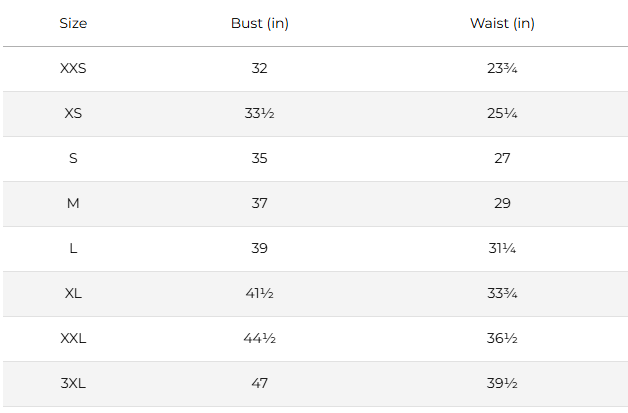
Task: Select the 3XL size row label
Action: (x=73, y=383)
